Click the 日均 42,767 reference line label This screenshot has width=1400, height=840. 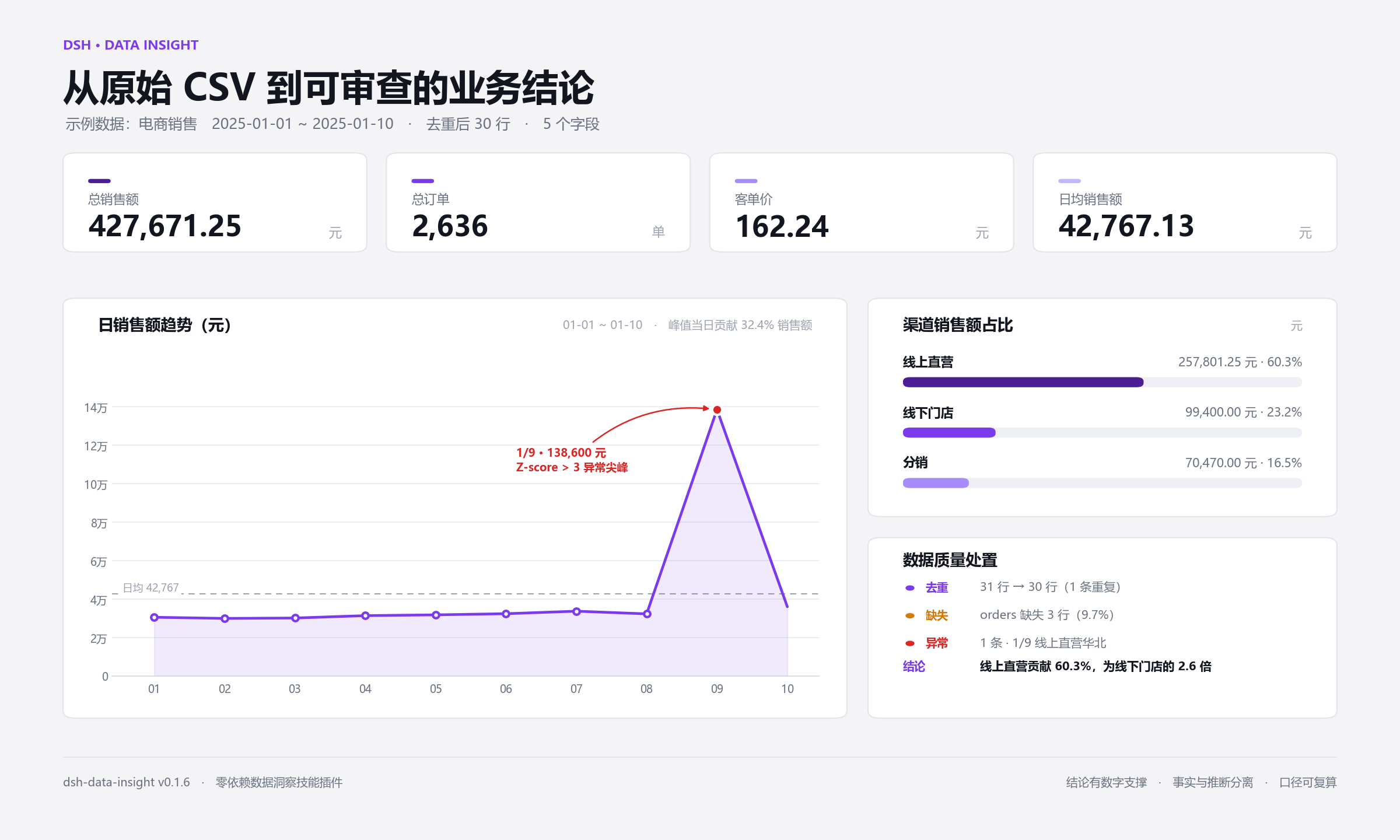coord(150,587)
